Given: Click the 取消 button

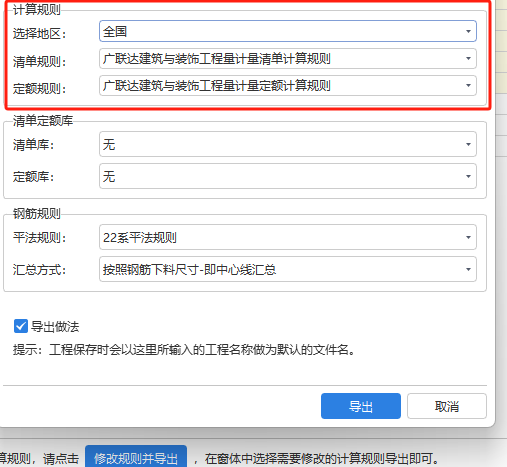Looking at the screenshot, I should click(447, 406).
